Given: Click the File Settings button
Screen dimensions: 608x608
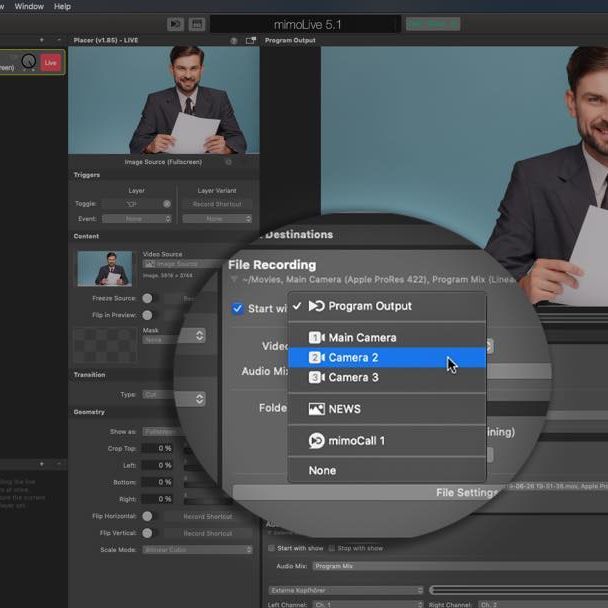Looking at the screenshot, I should [466, 493].
